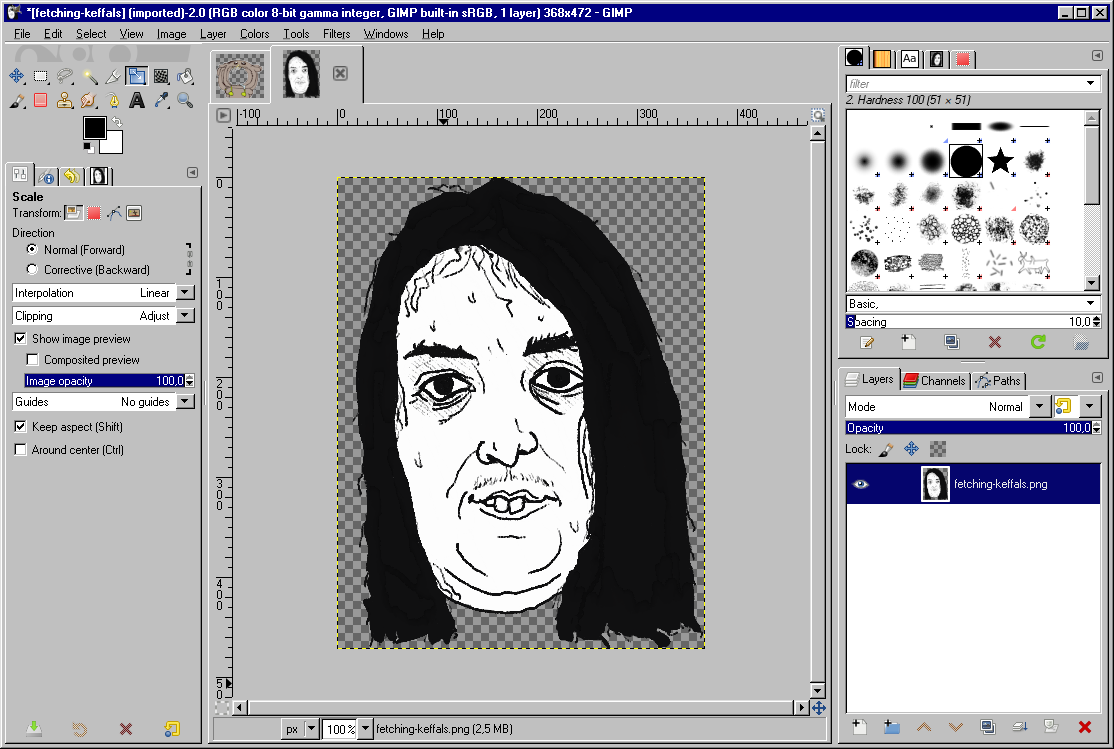Set transform target to Image

pyautogui.click(x=134, y=212)
